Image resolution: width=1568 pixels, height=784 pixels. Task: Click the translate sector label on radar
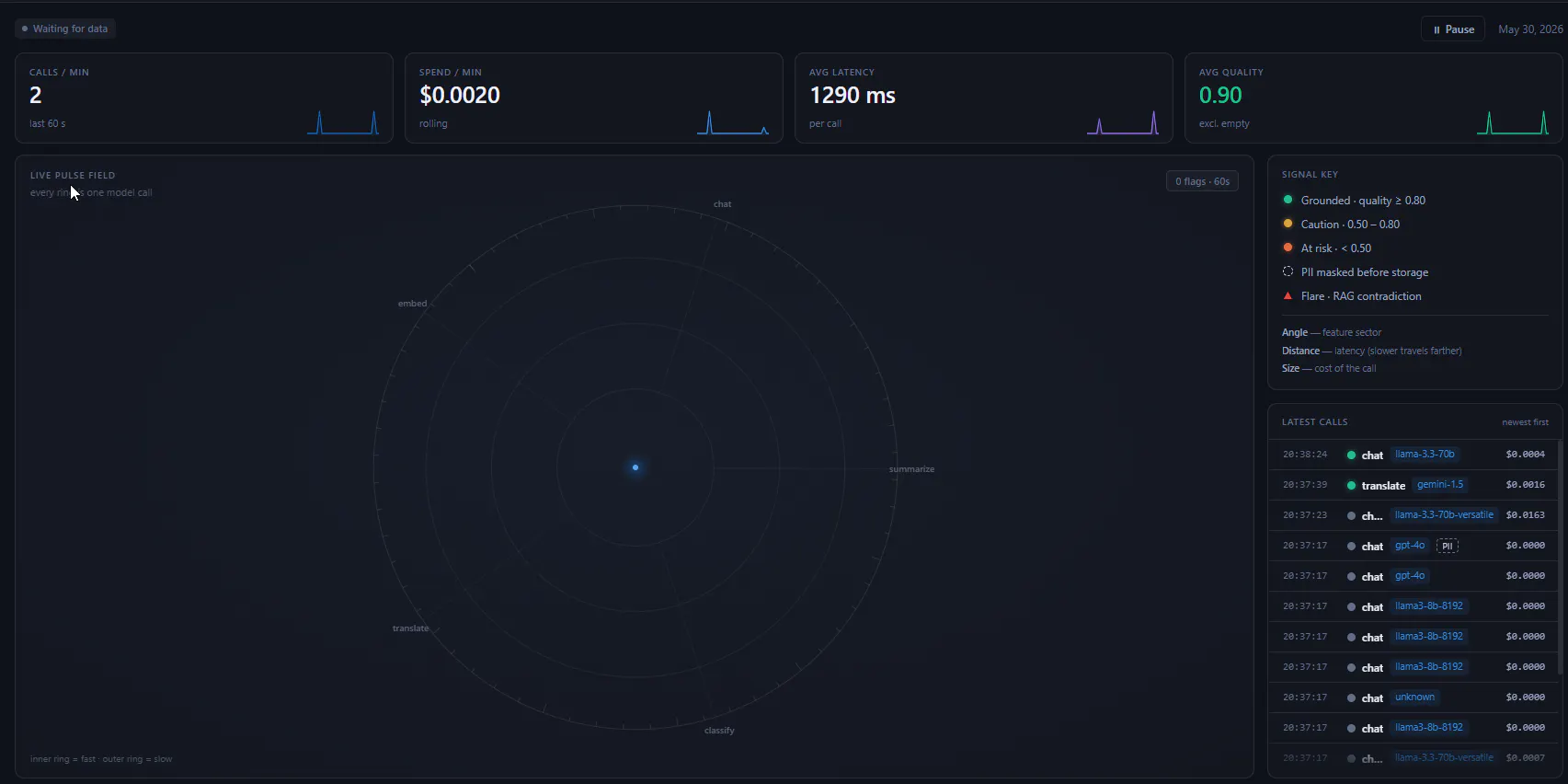(x=410, y=628)
